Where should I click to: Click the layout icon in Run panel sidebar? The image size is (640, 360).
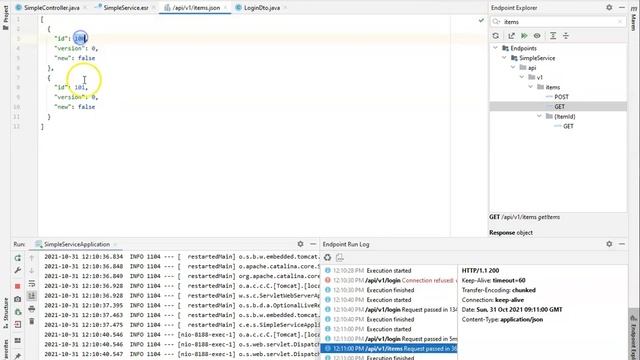pos(18,340)
